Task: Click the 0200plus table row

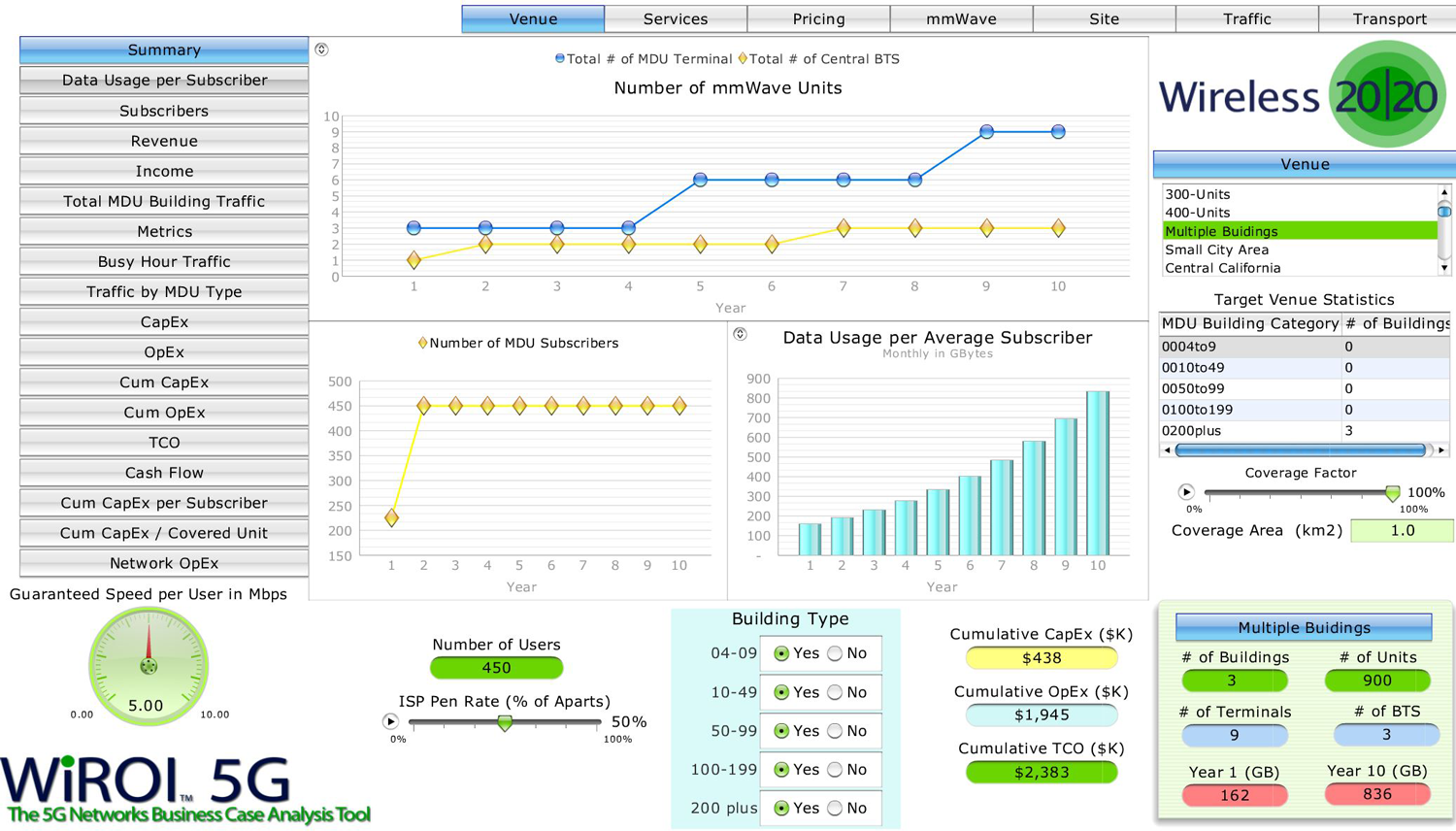Action: coord(1305,430)
